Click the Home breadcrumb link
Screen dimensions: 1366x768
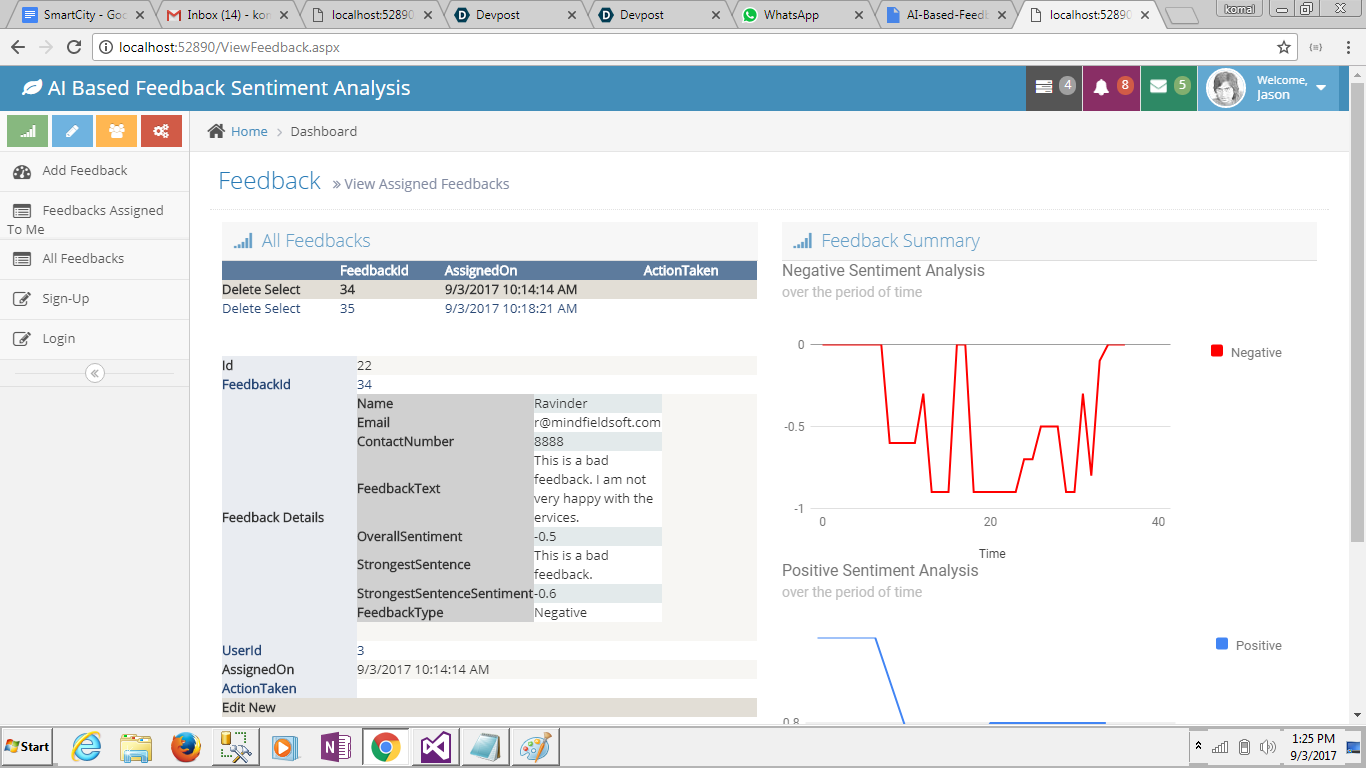point(249,131)
